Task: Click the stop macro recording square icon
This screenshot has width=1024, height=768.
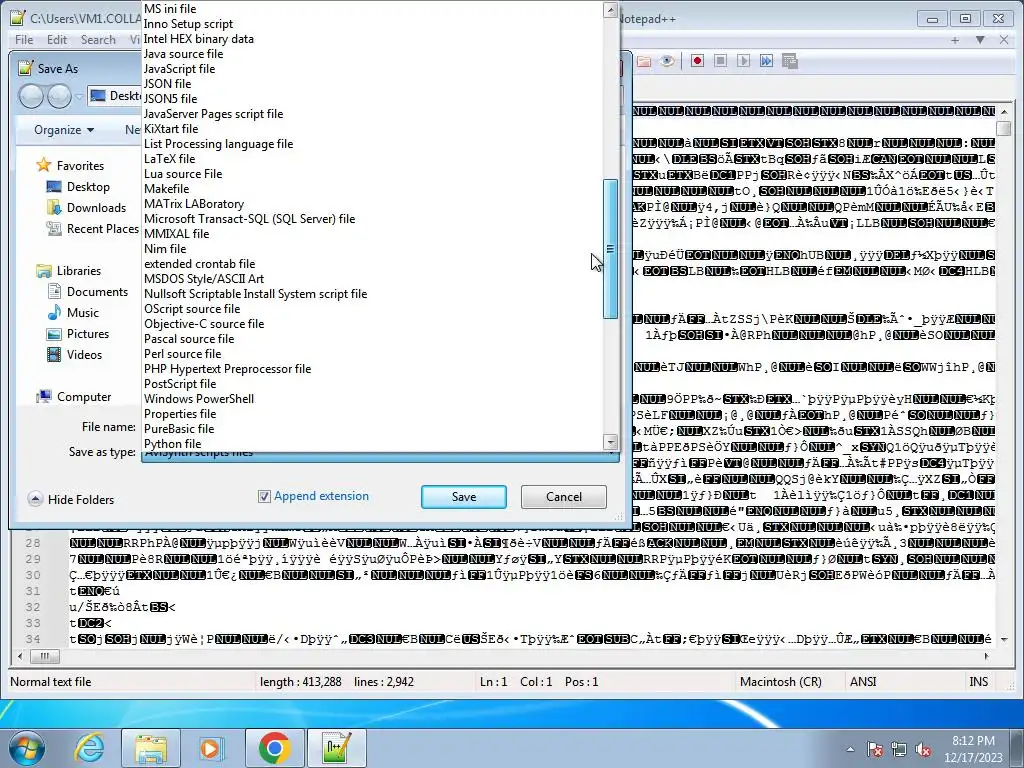Action: (720, 61)
